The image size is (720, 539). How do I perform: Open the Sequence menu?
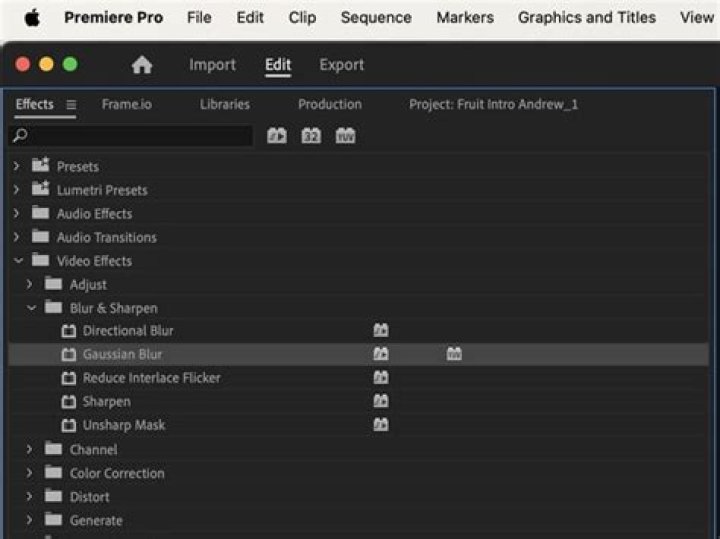[x=376, y=17]
